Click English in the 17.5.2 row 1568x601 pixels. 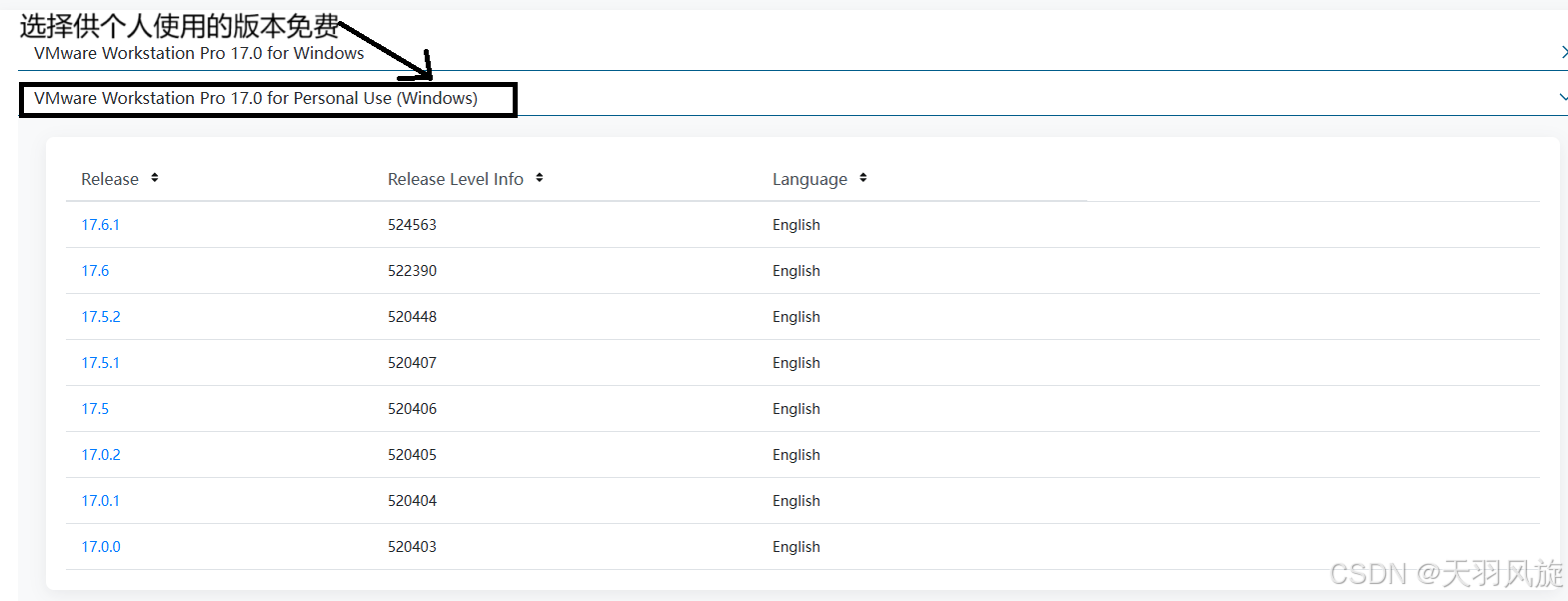tap(796, 317)
